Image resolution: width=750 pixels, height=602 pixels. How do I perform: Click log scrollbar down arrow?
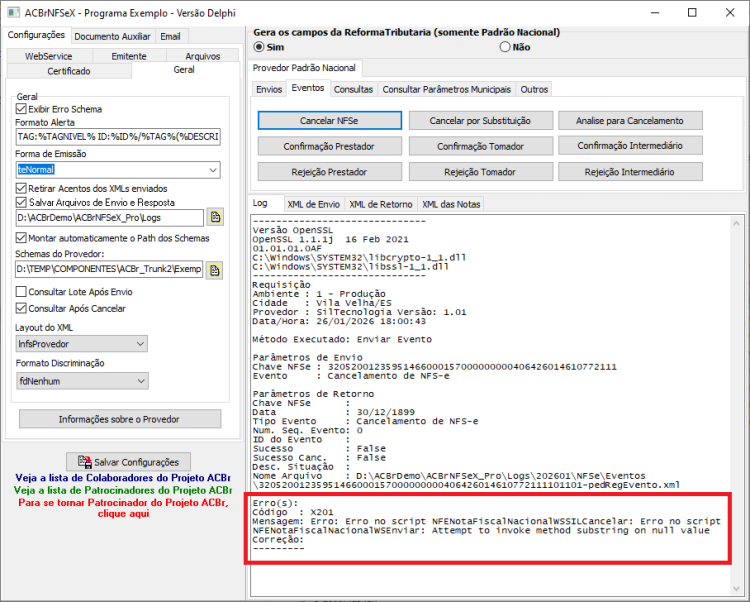737,589
